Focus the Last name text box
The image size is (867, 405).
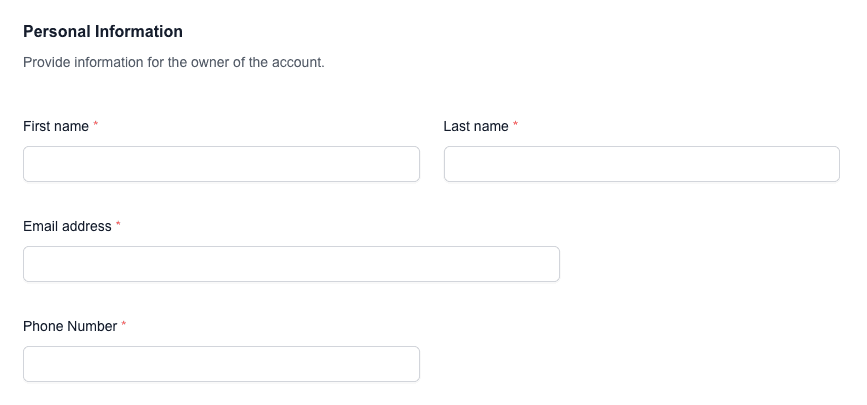pyautogui.click(x=641, y=164)
